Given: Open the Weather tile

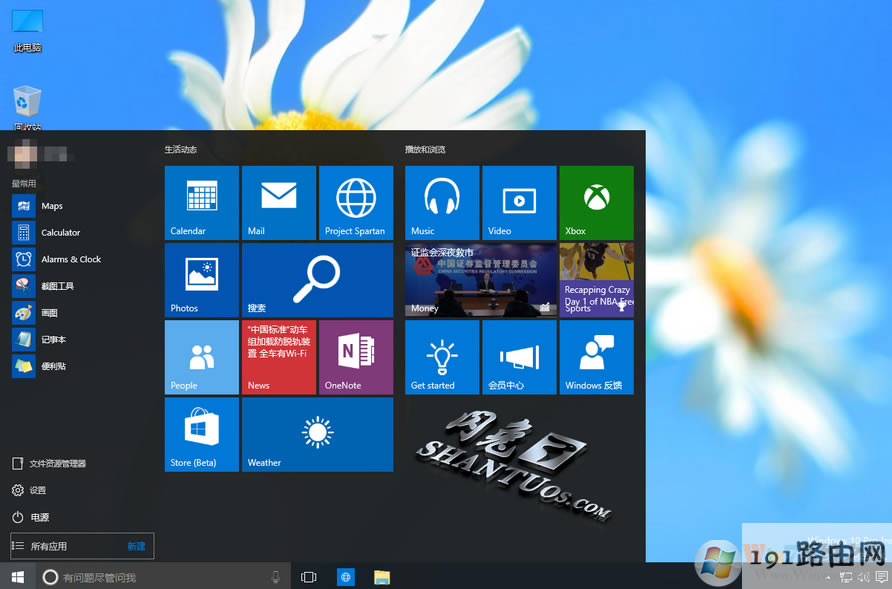Looking at the screenshot, I should (x=317, y=434).
